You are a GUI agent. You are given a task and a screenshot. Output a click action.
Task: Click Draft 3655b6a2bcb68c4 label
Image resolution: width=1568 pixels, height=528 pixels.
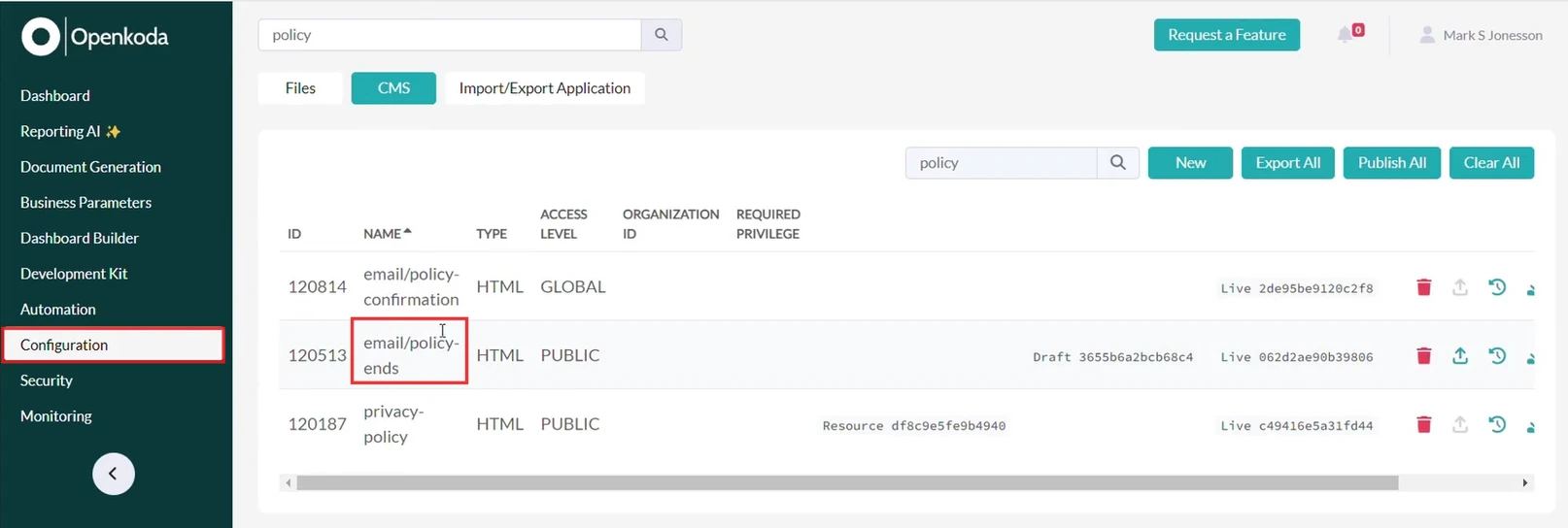1113,357
